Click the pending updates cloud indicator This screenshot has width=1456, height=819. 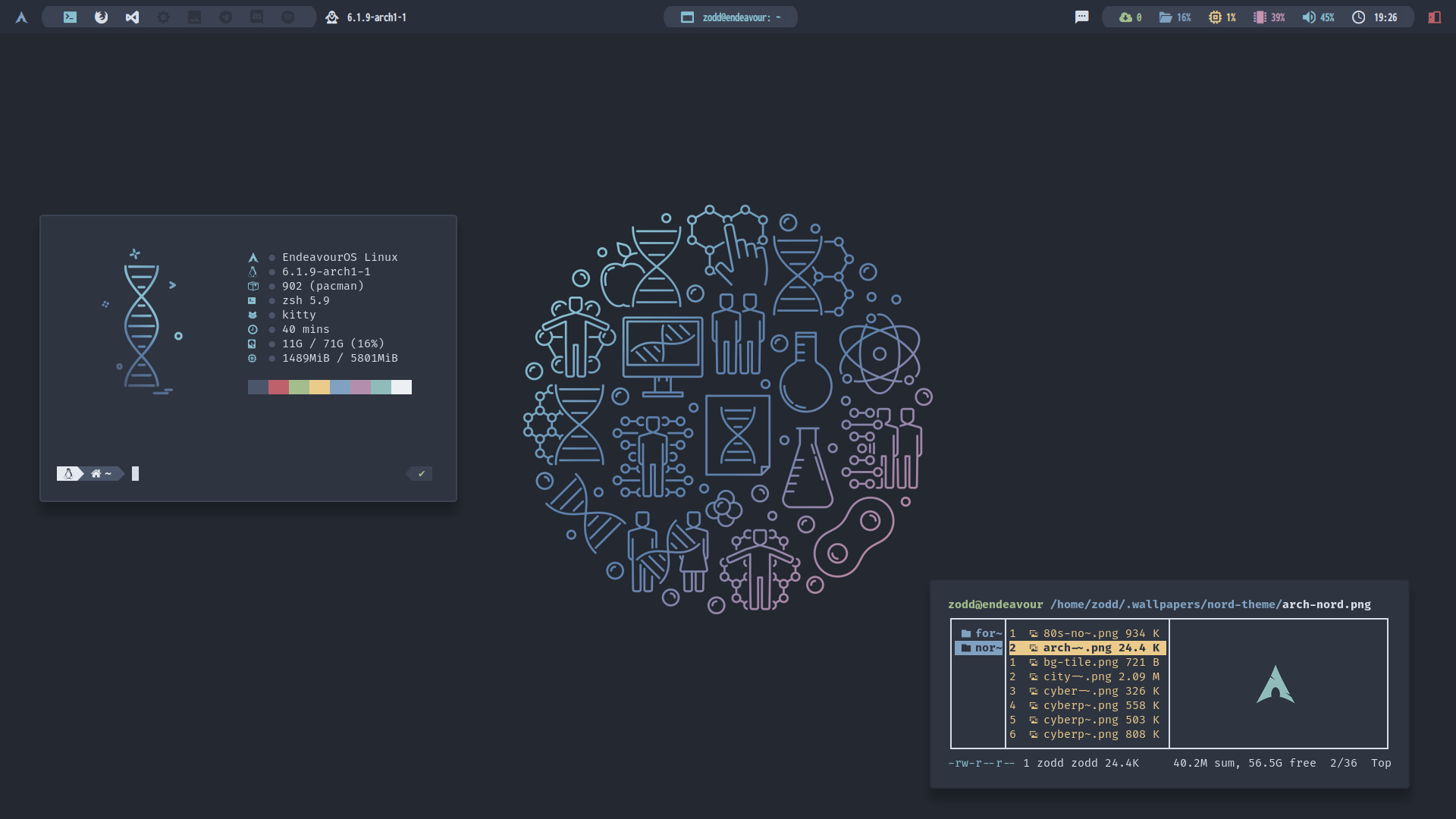click(x=1130, y=17)
